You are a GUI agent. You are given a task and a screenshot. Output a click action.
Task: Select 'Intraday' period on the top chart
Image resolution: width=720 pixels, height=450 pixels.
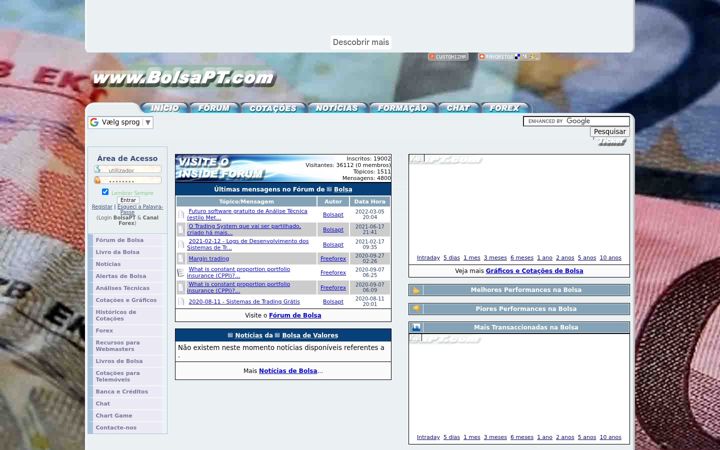[428, 258]
